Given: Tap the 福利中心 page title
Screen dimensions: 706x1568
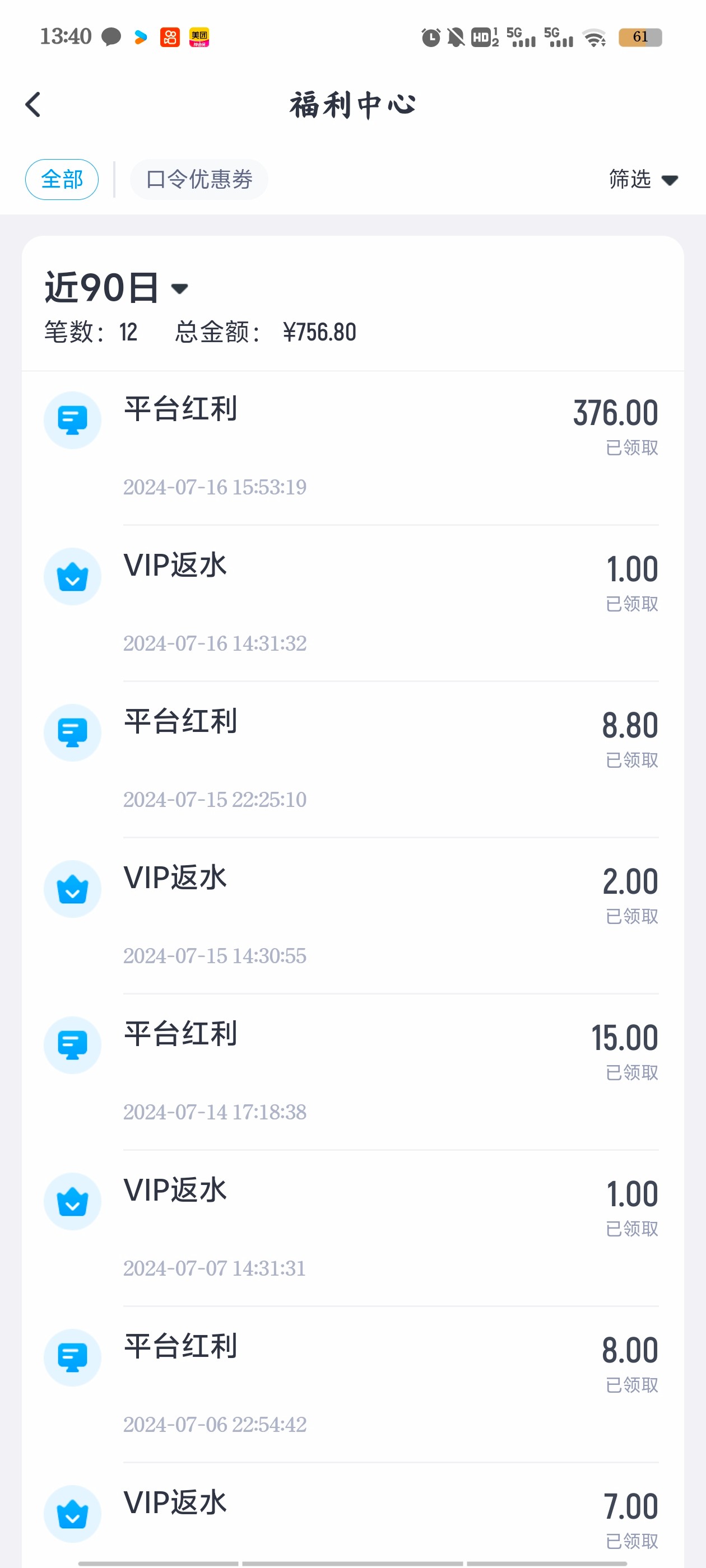Looking at the screenshot, I should tap(352, 105).
